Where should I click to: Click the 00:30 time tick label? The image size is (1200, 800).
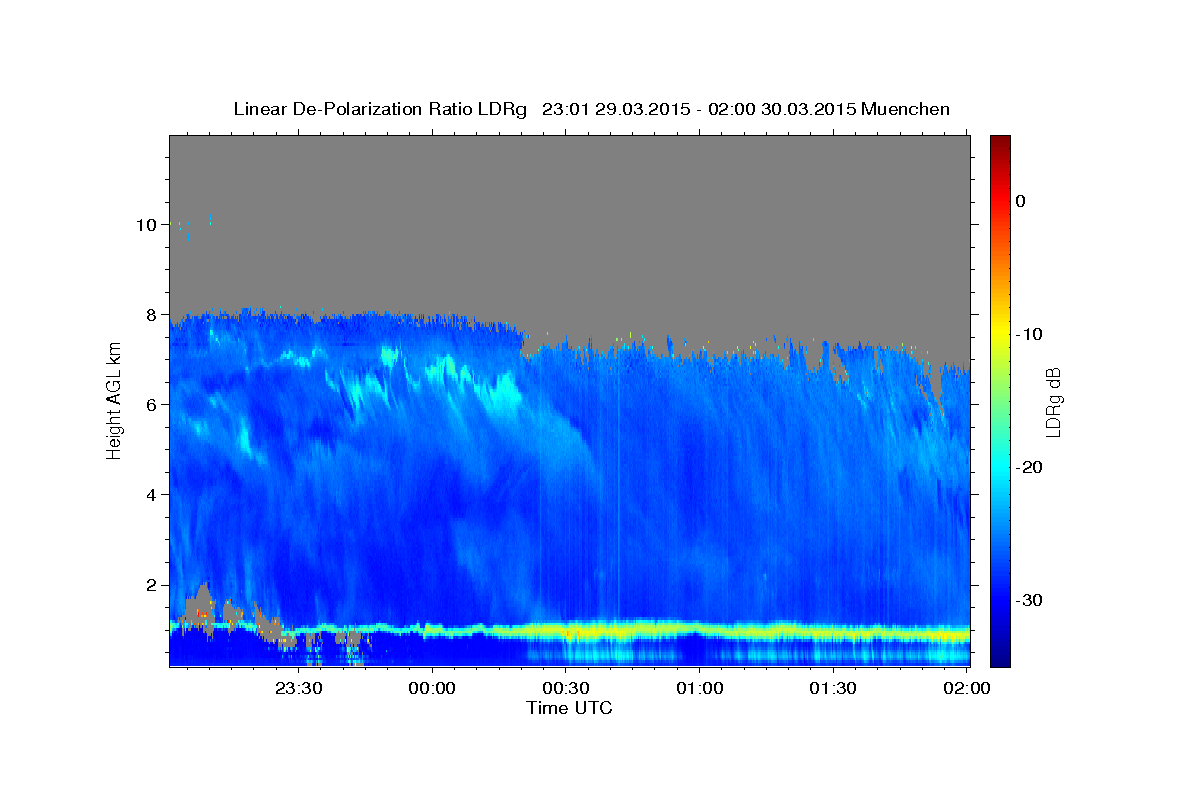(x=566, y=688)
